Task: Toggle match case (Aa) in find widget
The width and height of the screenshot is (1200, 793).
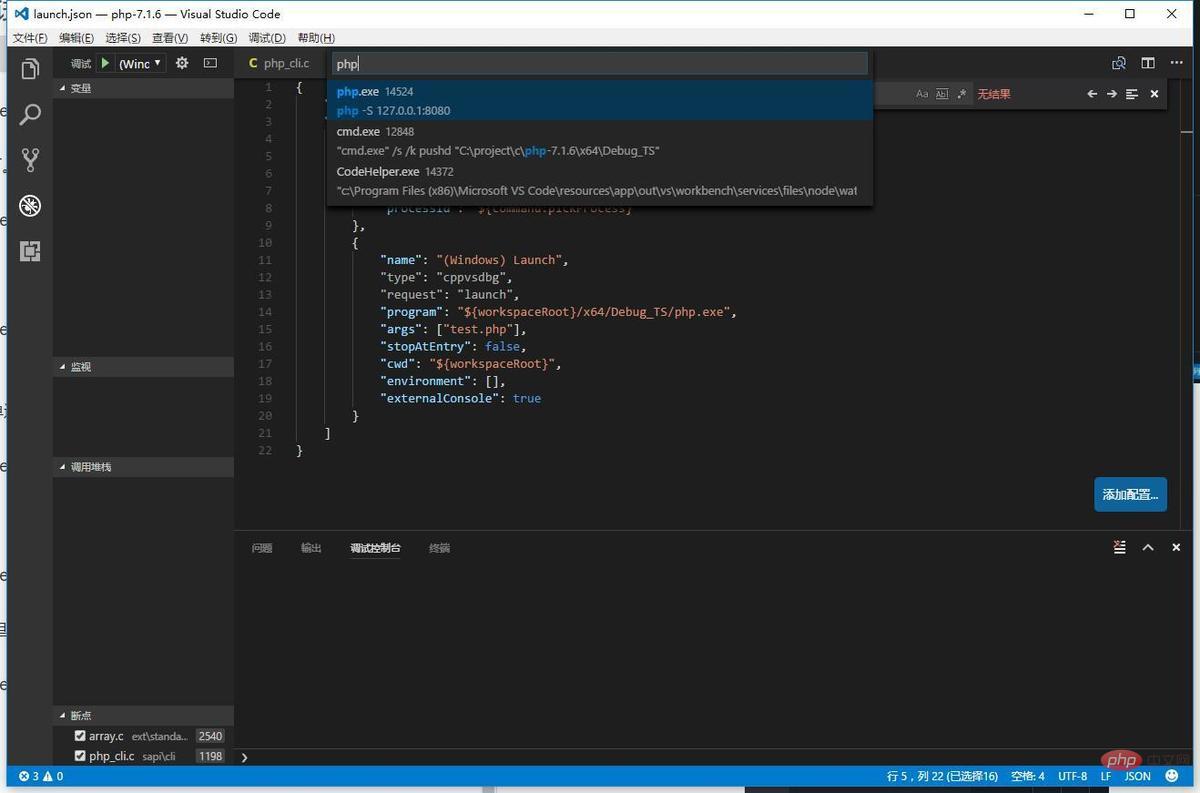Action: pos(922,94)
